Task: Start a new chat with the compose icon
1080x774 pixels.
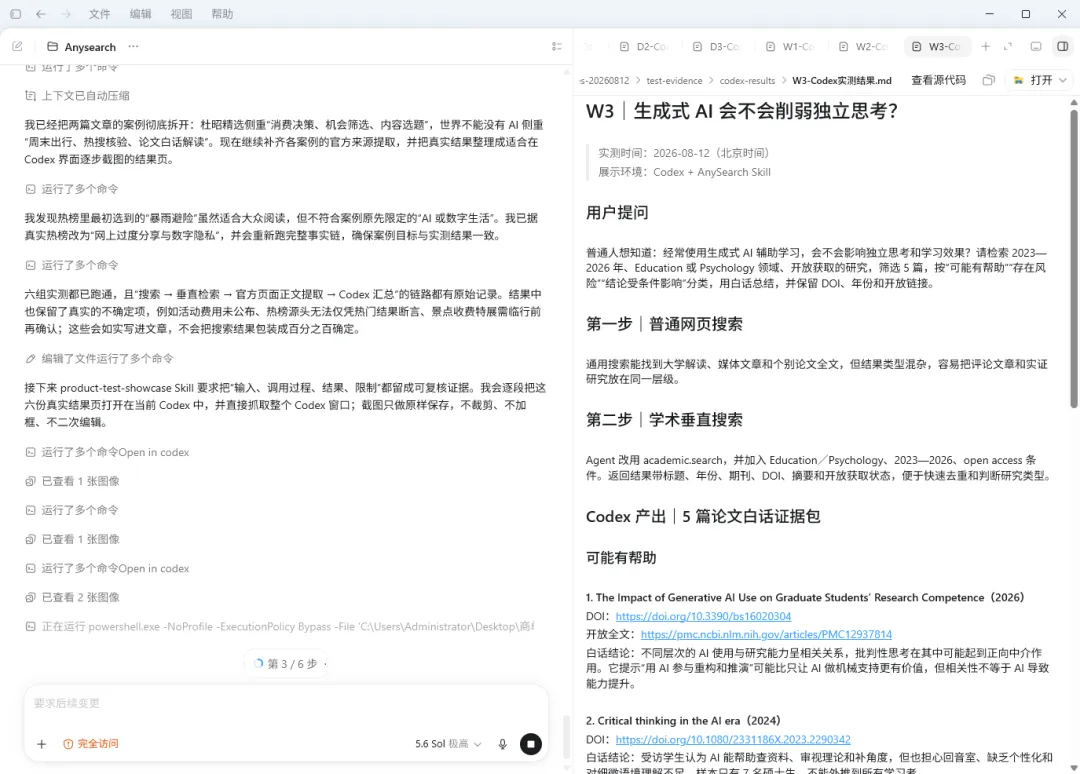Action: click(17, 46)
